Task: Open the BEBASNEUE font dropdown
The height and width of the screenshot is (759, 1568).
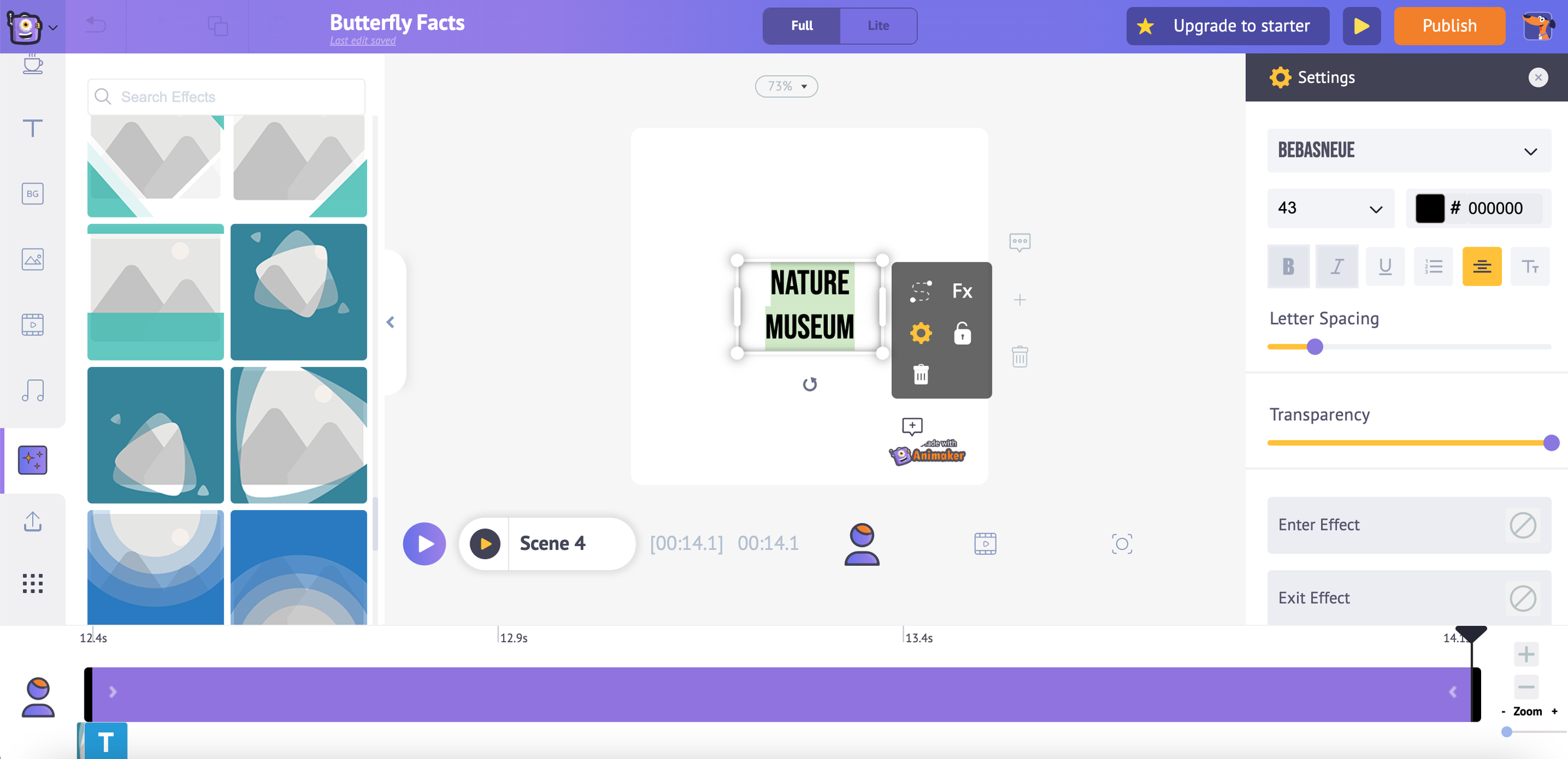Action: (x=1409, y=151)
